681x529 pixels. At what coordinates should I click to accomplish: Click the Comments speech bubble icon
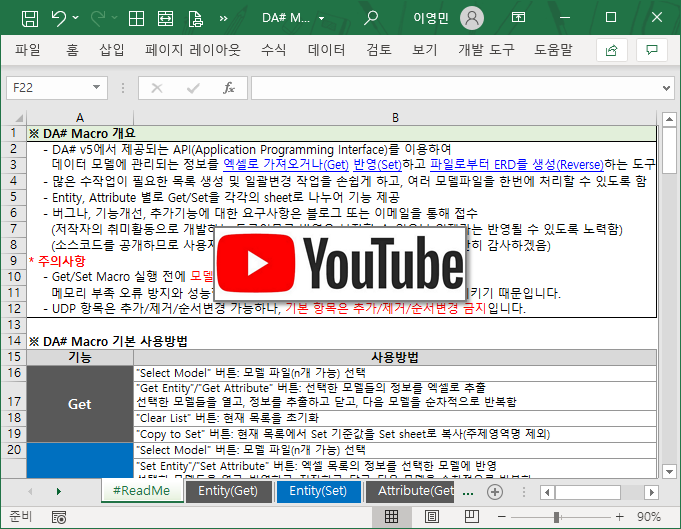pos(651,50)
